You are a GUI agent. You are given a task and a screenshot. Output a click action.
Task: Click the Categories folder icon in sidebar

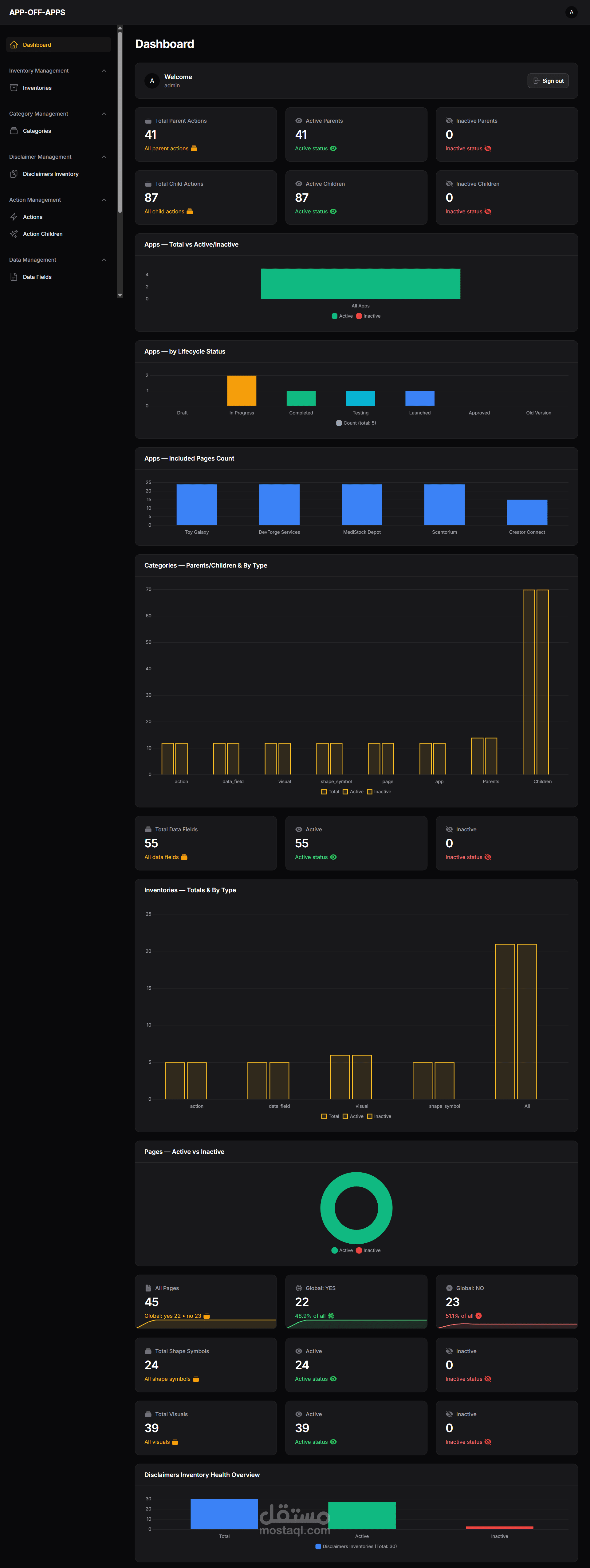click(14, 131)
